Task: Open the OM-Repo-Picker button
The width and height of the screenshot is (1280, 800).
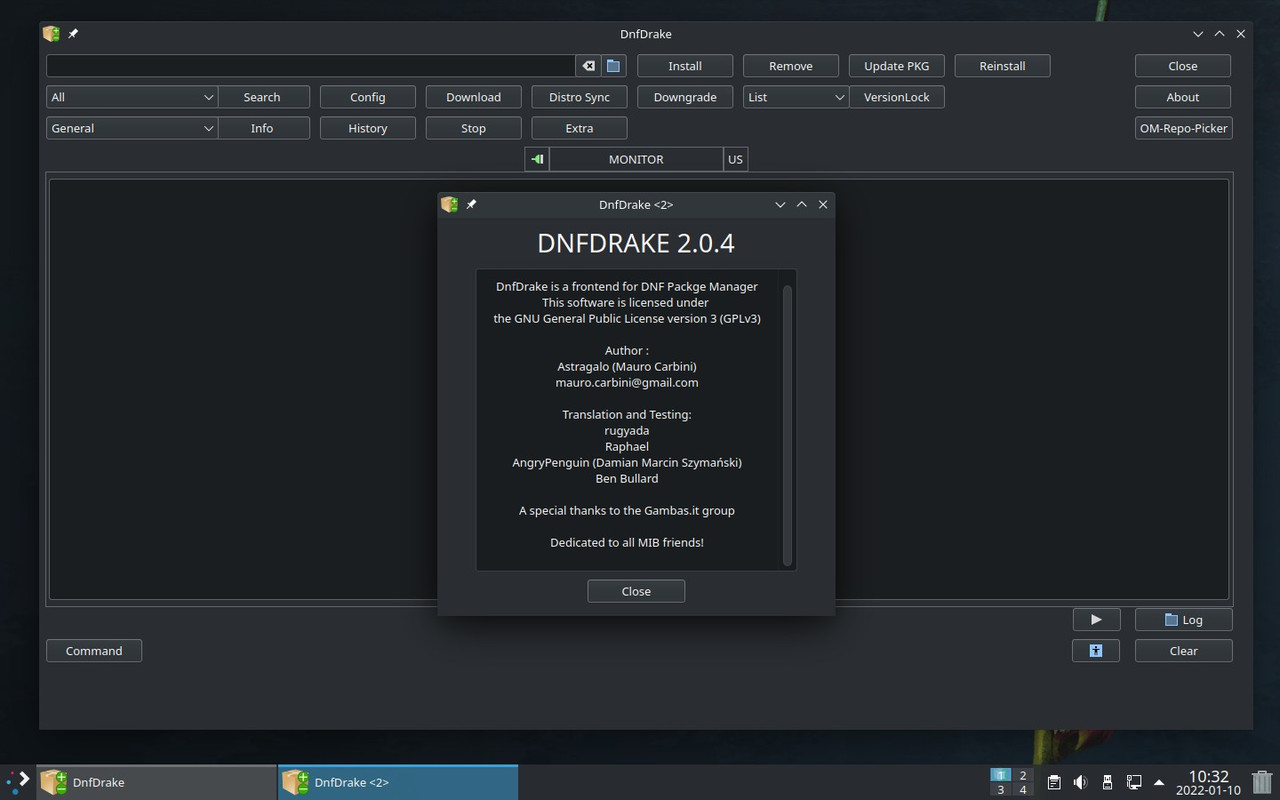Action: point(1183,128)
